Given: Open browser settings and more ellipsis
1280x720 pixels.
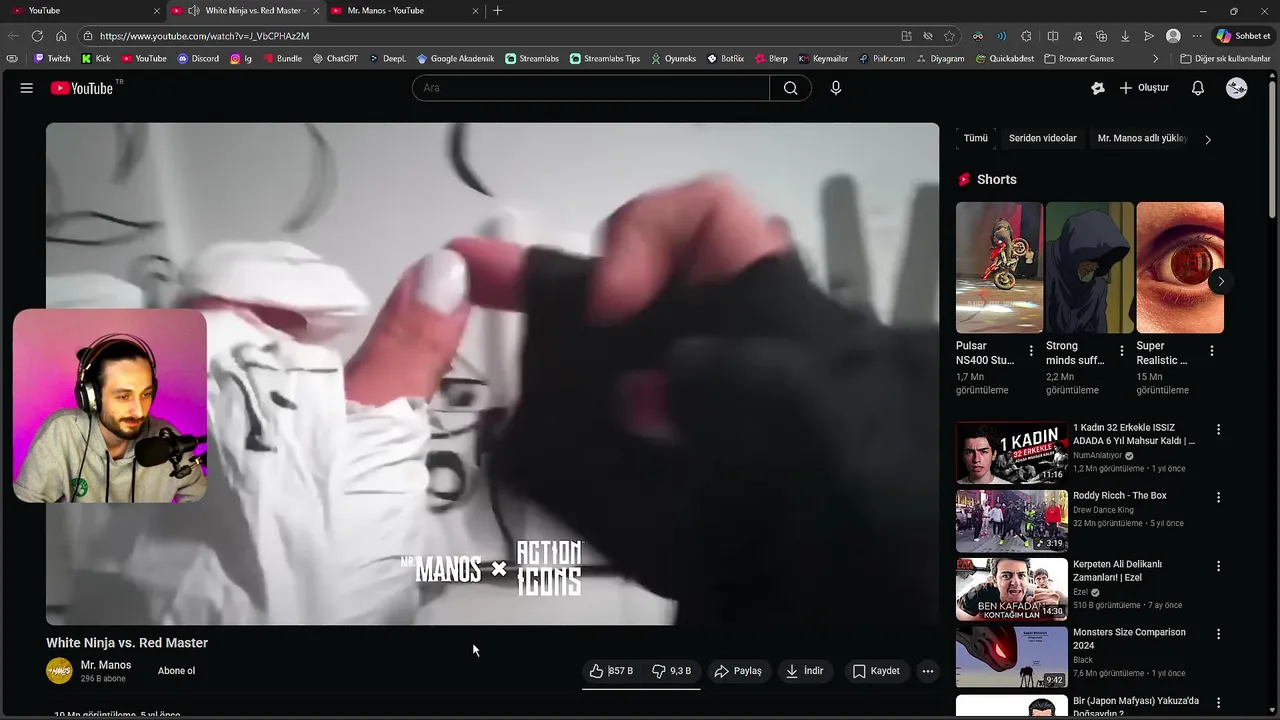Looking at the screenshot, I should tap(1197, 36).
